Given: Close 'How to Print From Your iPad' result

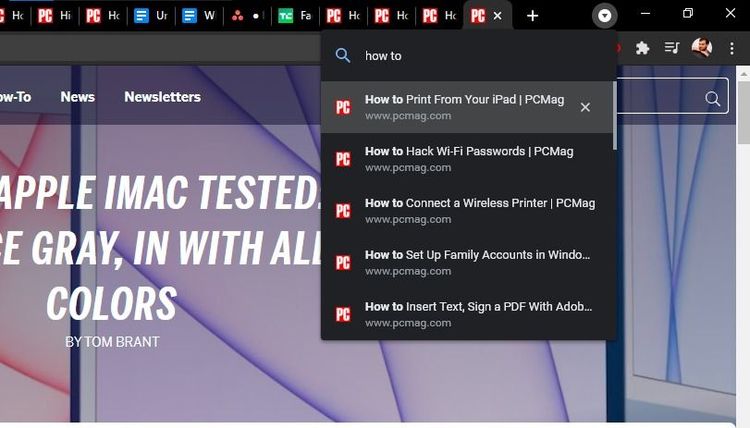Looking at the screenshot, I should pyautogui.click(x=585, y=107).
